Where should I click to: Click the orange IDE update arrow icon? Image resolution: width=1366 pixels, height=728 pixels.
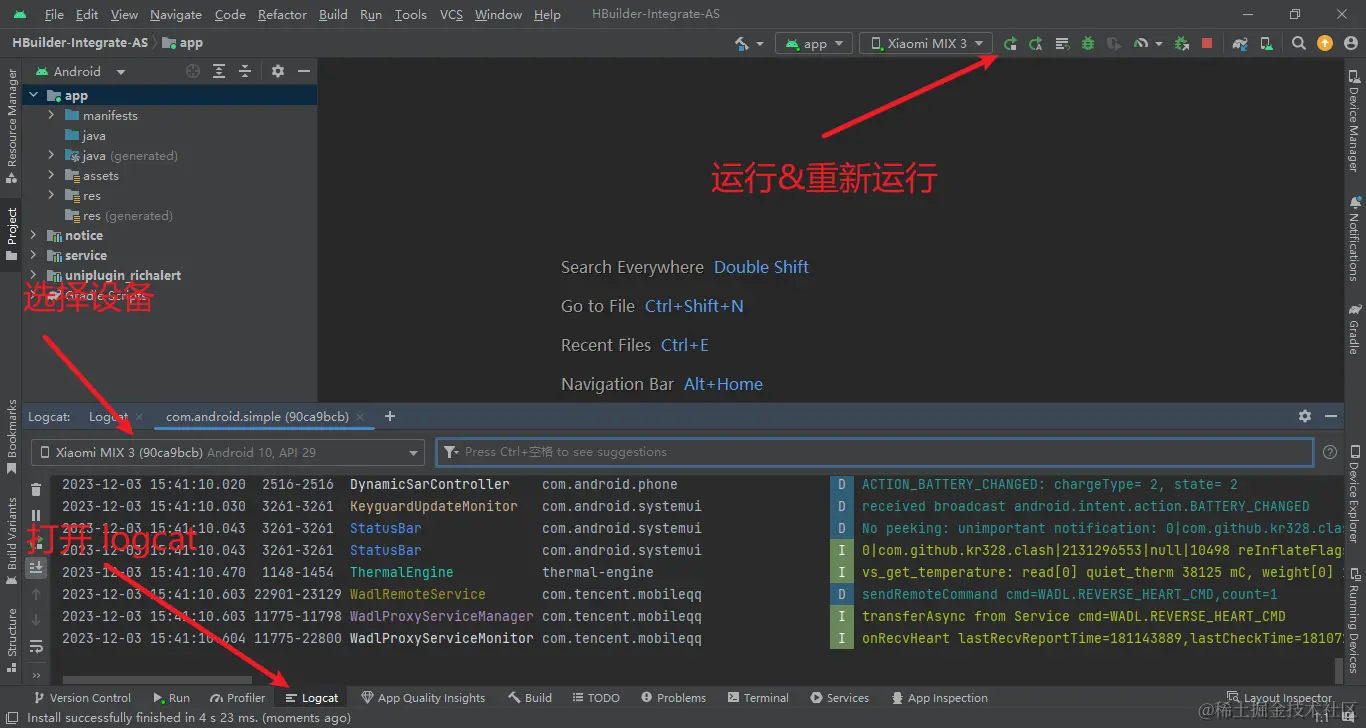tap(1325, 43)
